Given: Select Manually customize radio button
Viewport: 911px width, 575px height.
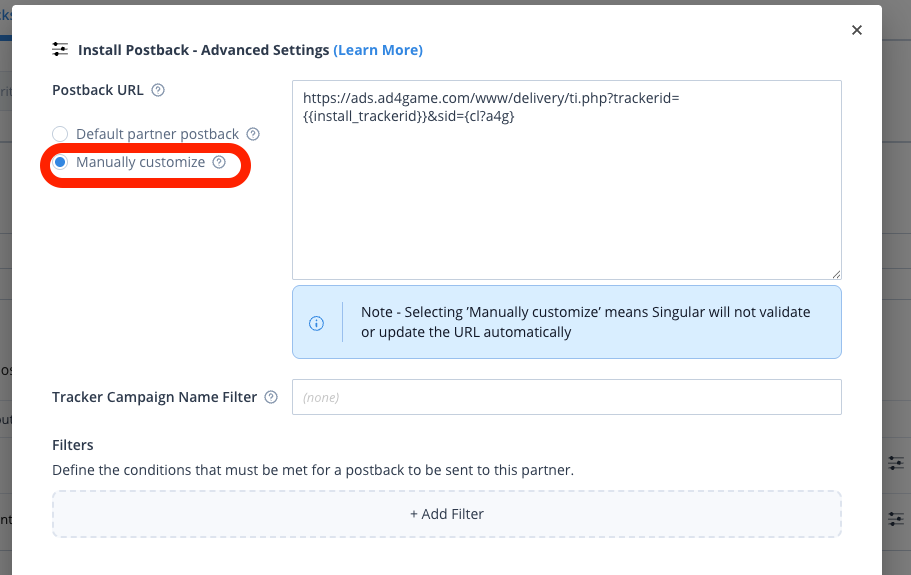Looking at the screenshot, I should pos(60,162).
